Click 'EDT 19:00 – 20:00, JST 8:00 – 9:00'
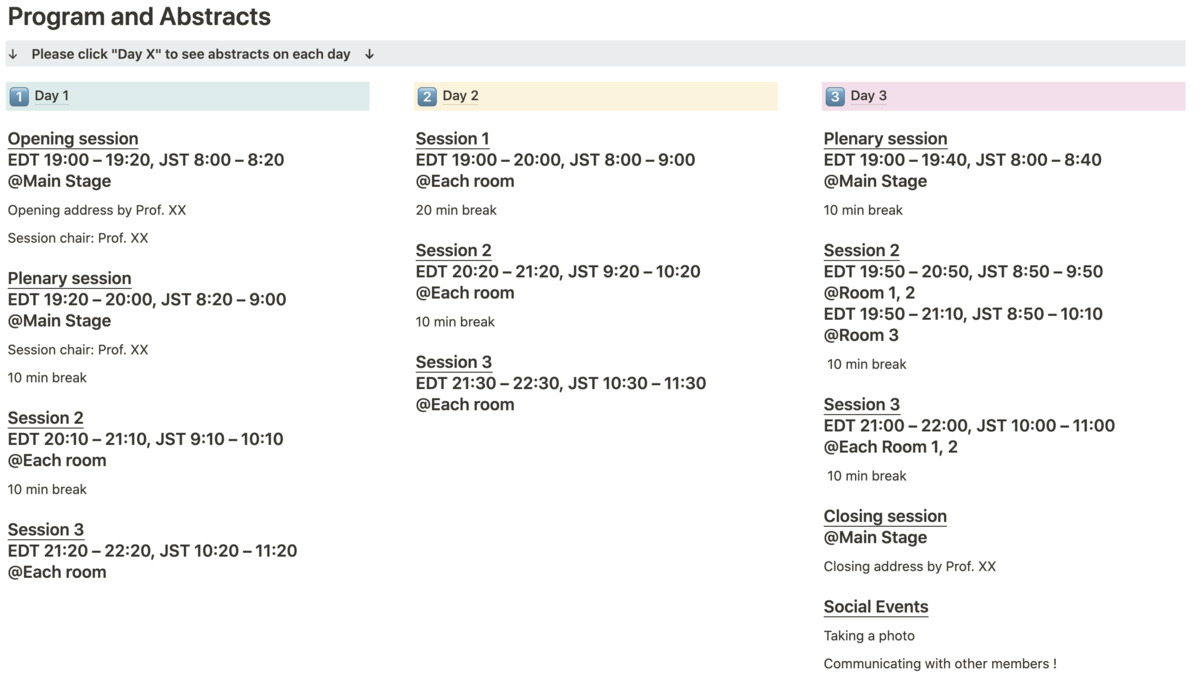The image size is (1200, 677). tap(555, 160)
